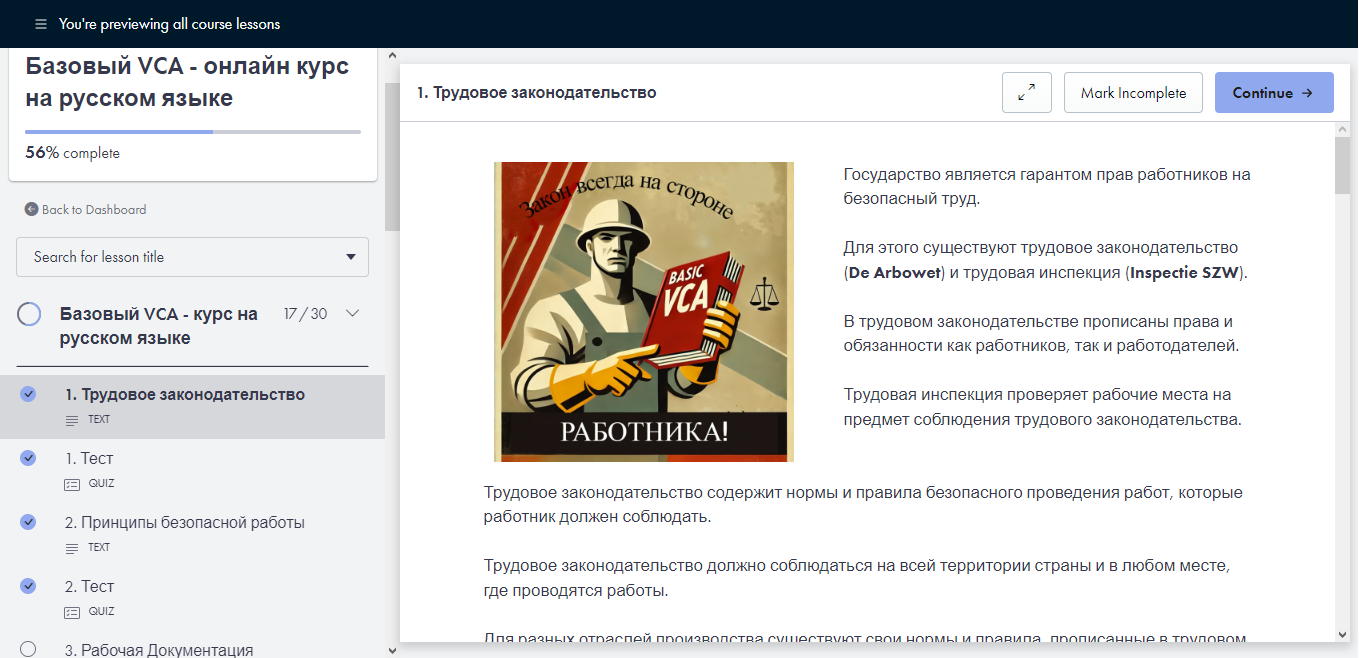Click the 56% course progress bar
This screenshot has width=1366, height=658.
click(193, 131)
